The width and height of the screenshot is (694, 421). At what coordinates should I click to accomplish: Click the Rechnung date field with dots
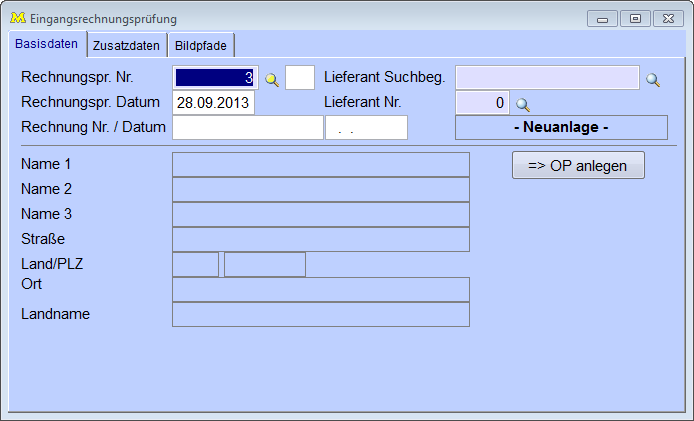click(x=366, y=128)
